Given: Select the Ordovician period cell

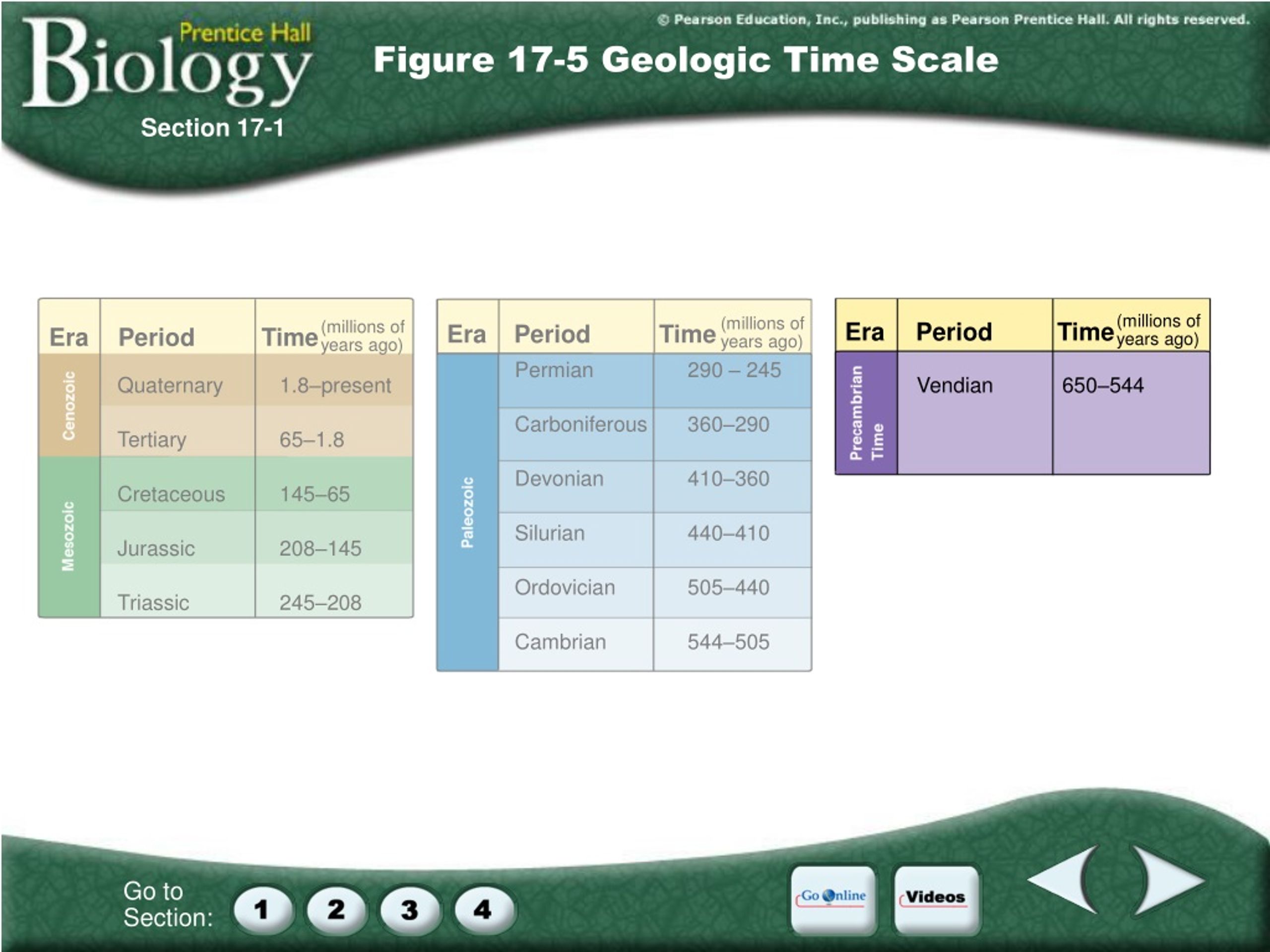Looking at the screenshot, I should click(576, 593).
